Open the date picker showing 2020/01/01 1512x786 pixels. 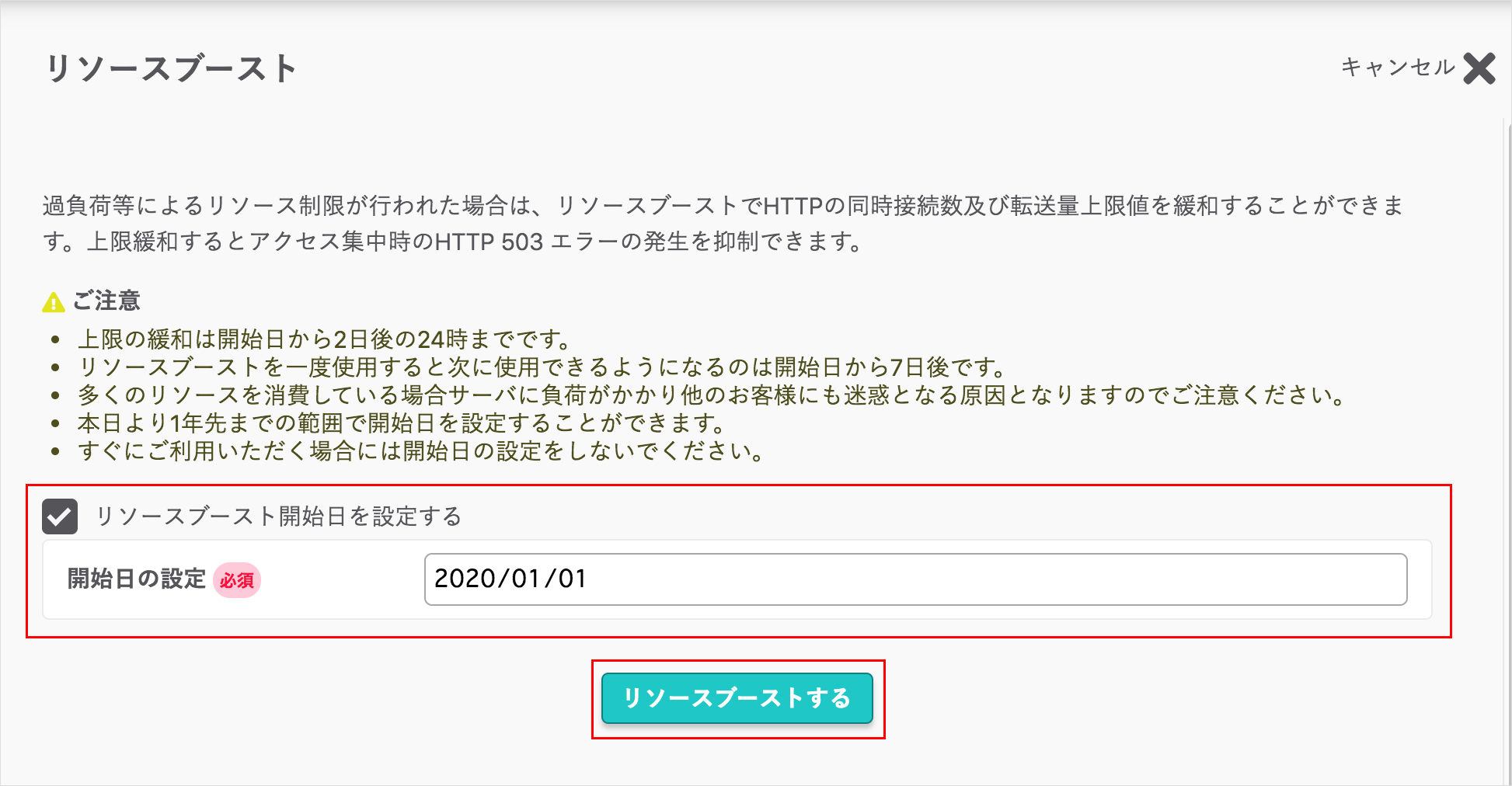tap(915, 579)
